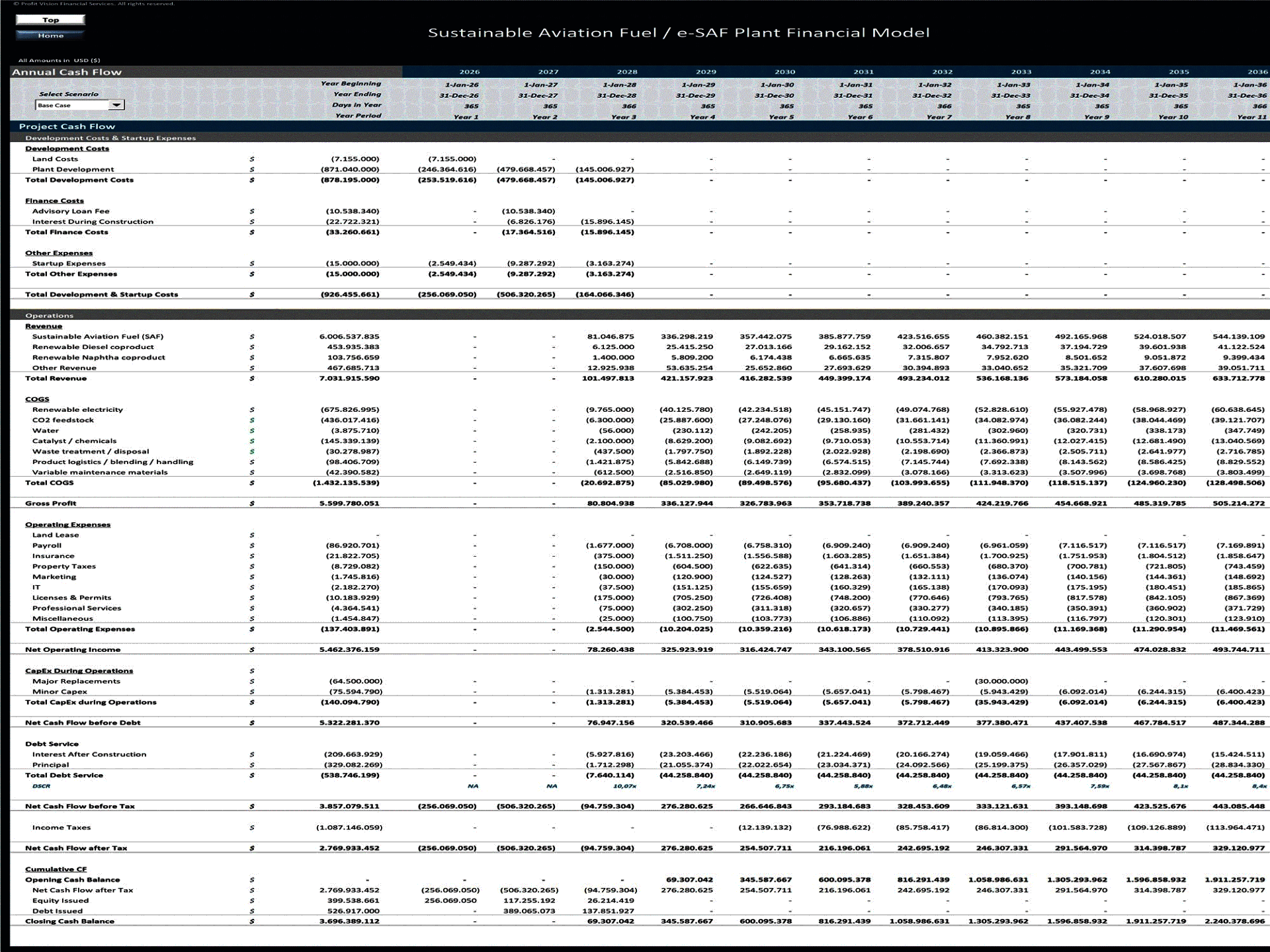Viewport: 1270px width, 952px height.
Task: Click the Net Operating Income row label
Action: (73, 650)
